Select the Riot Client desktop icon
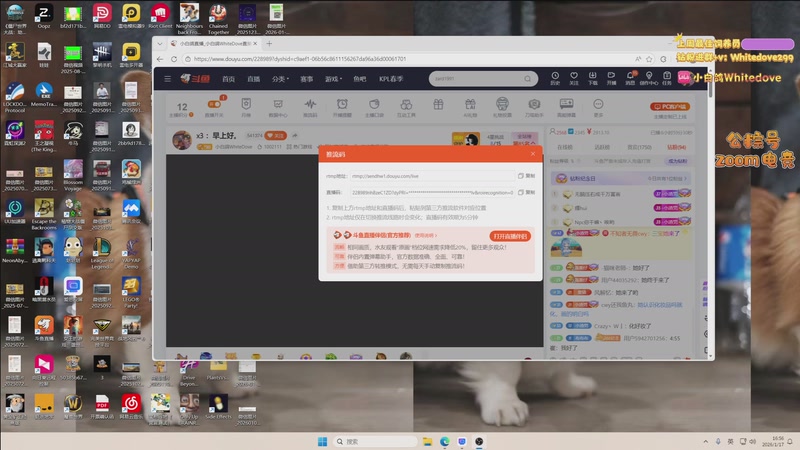This screenshot has height=450, width=800. coord(160,17)
